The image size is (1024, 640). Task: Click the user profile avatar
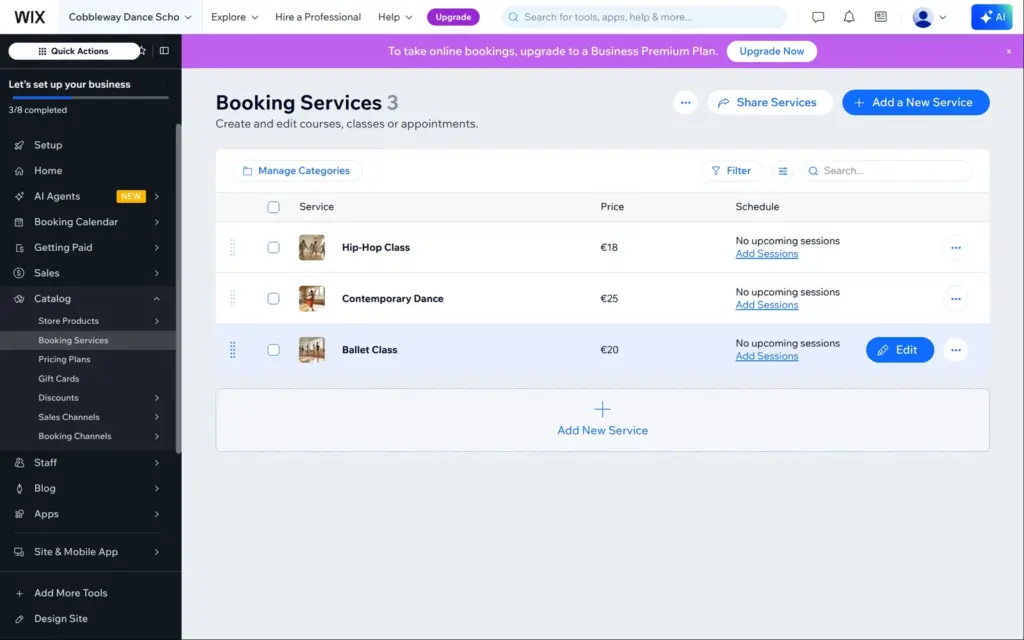922,17
